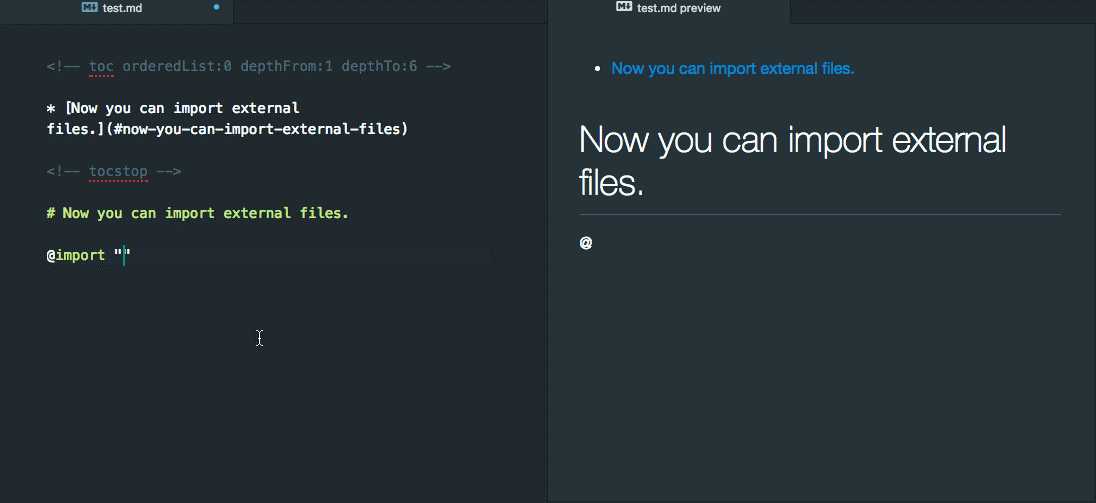Click the '# Now you can import external files.' line
Image resolution: width=1096 pixels, height=503 pixels.
click(198, 214)
